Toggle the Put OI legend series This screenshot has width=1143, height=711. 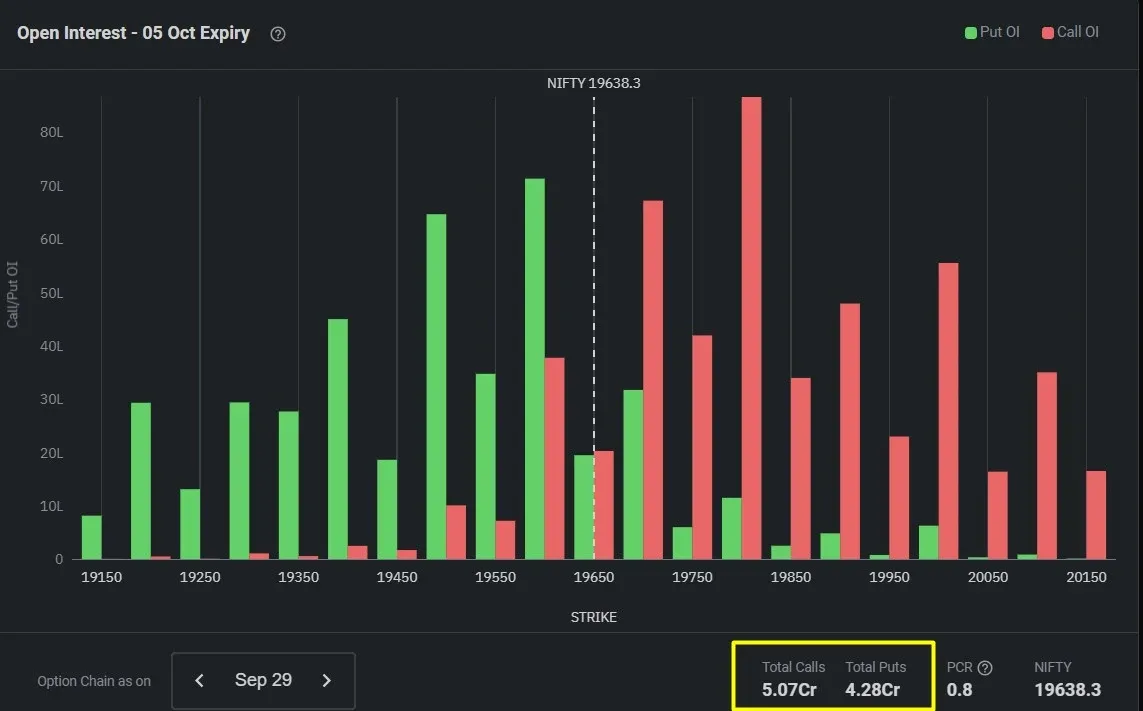pos(992,32)
